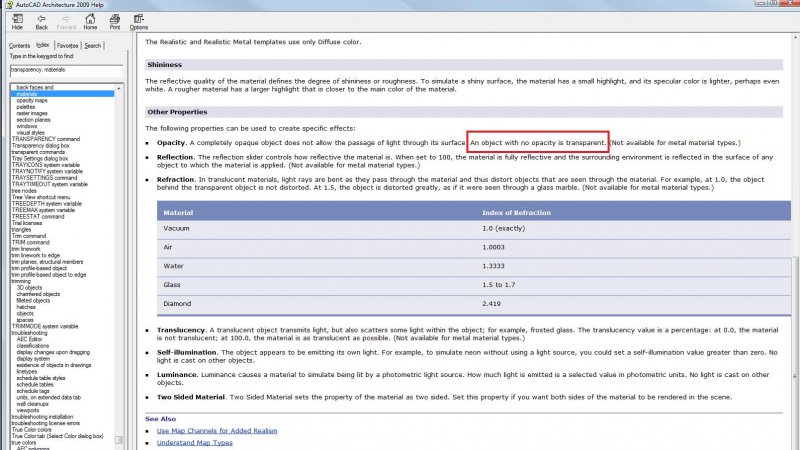Choose 'palettes' in the index list
The width and height of the screenshot is (800, 450).
26,107
